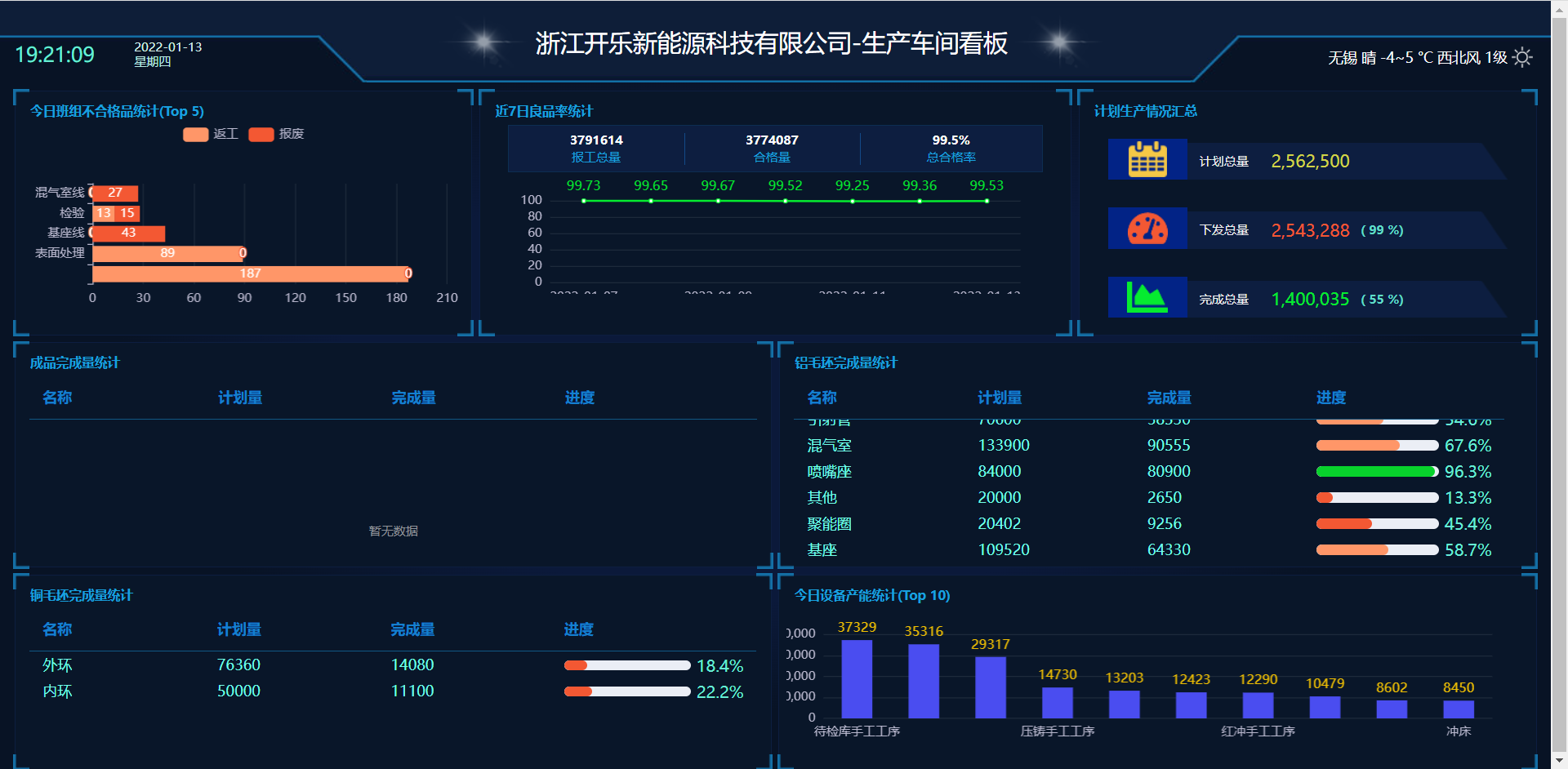Toggle the 报废 legend swatch
The width and height of the screenshot is (1568, 769).
pos(261,134)
